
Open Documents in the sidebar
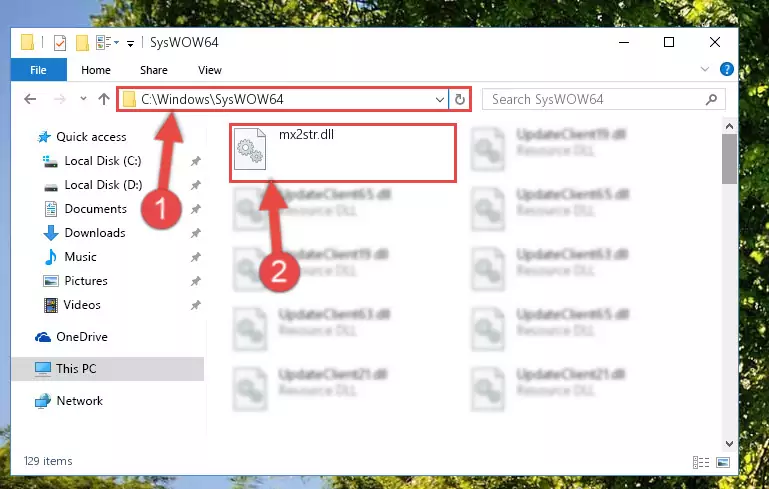[x=96, y=209]
